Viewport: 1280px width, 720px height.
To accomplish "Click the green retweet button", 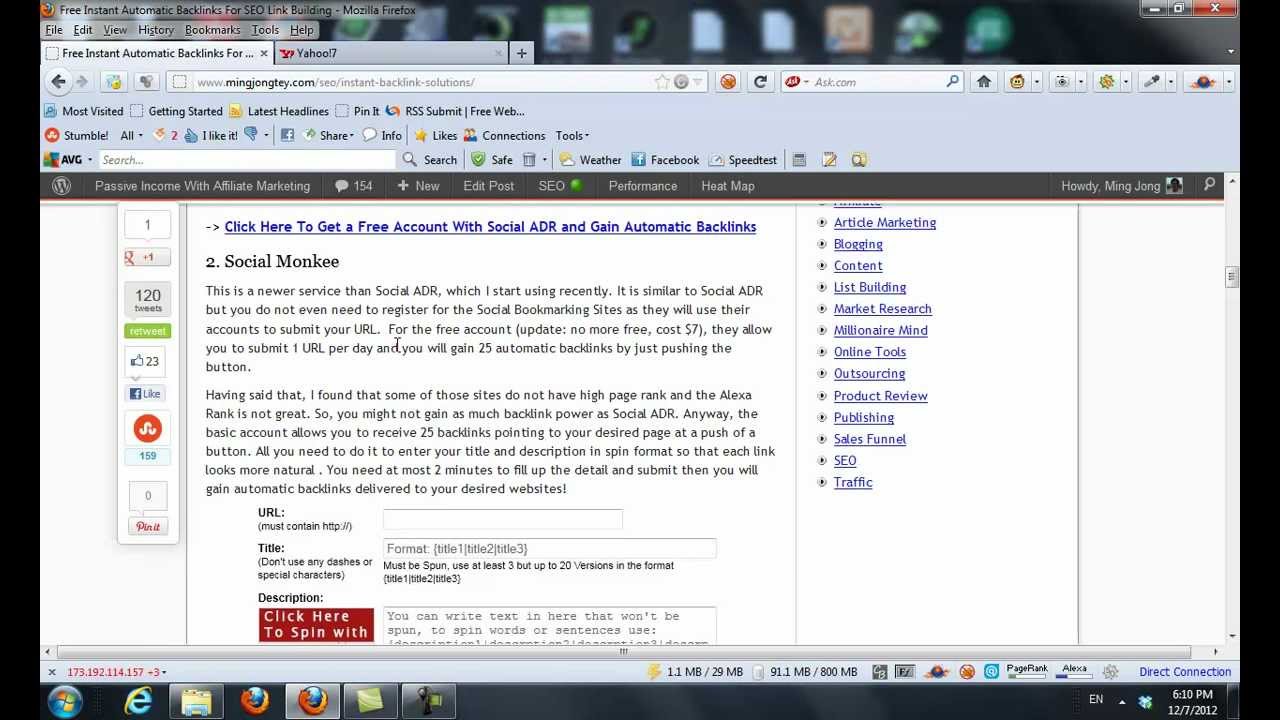I will click(147, 331).
